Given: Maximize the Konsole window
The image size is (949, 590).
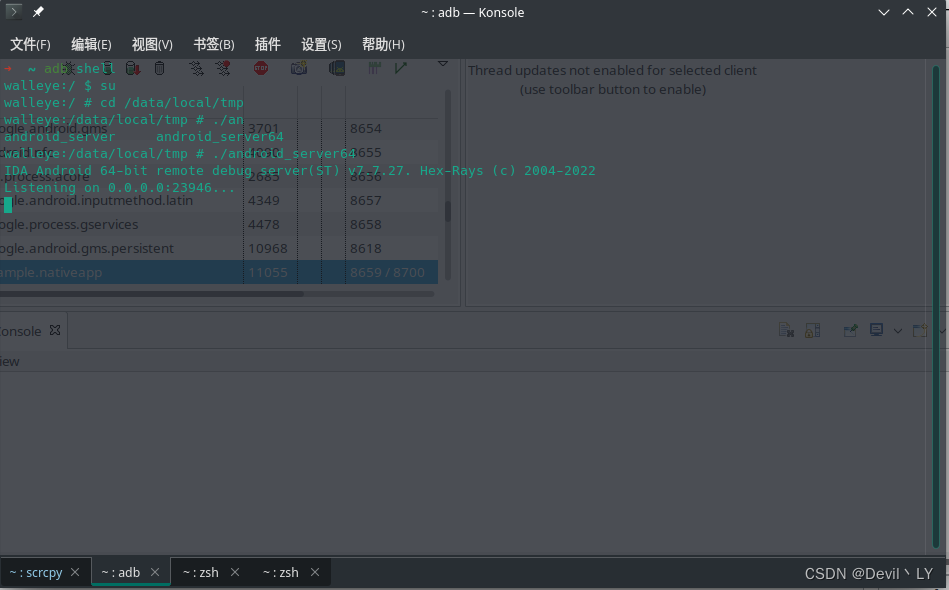Looking at the screenshot, I should [908, 12].
